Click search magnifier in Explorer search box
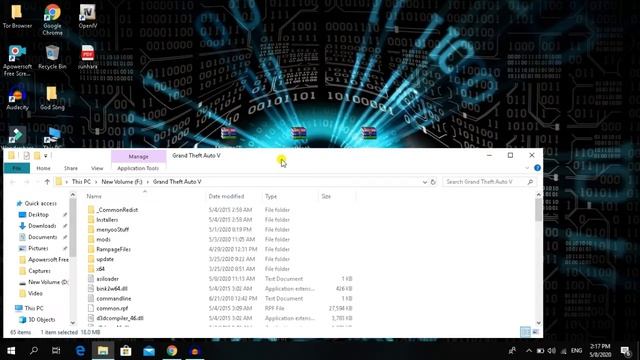The height and width of the screenshot is (360, 640). pos(530,182)
